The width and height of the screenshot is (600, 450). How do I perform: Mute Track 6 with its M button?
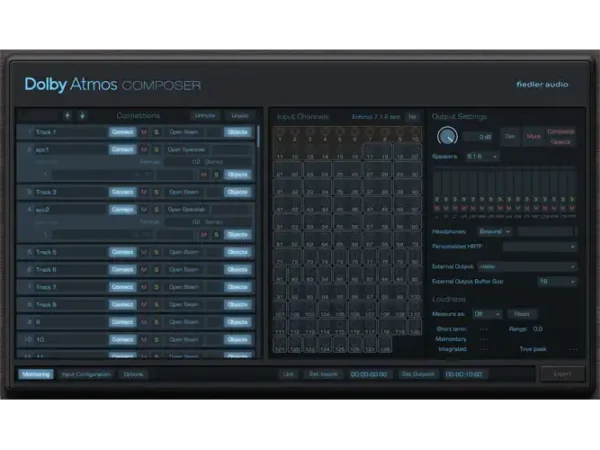click(144, 270)
